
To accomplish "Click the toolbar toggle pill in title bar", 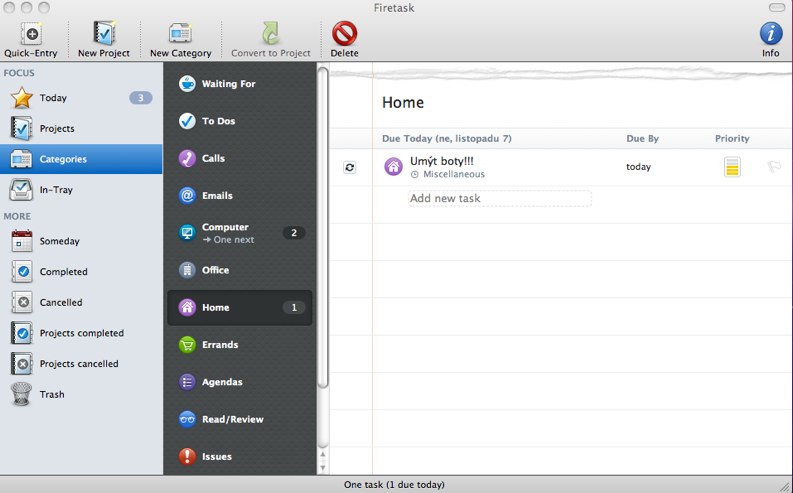I will tap(776, 7).
